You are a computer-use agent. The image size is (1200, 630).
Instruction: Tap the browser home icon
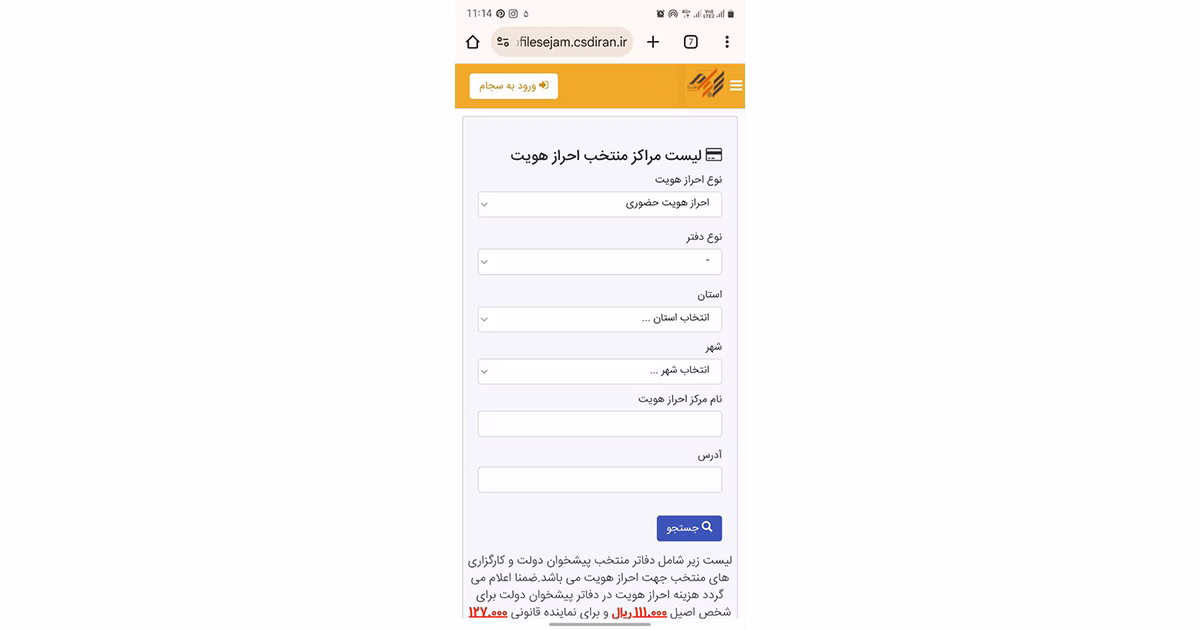[x=473, y=42]
